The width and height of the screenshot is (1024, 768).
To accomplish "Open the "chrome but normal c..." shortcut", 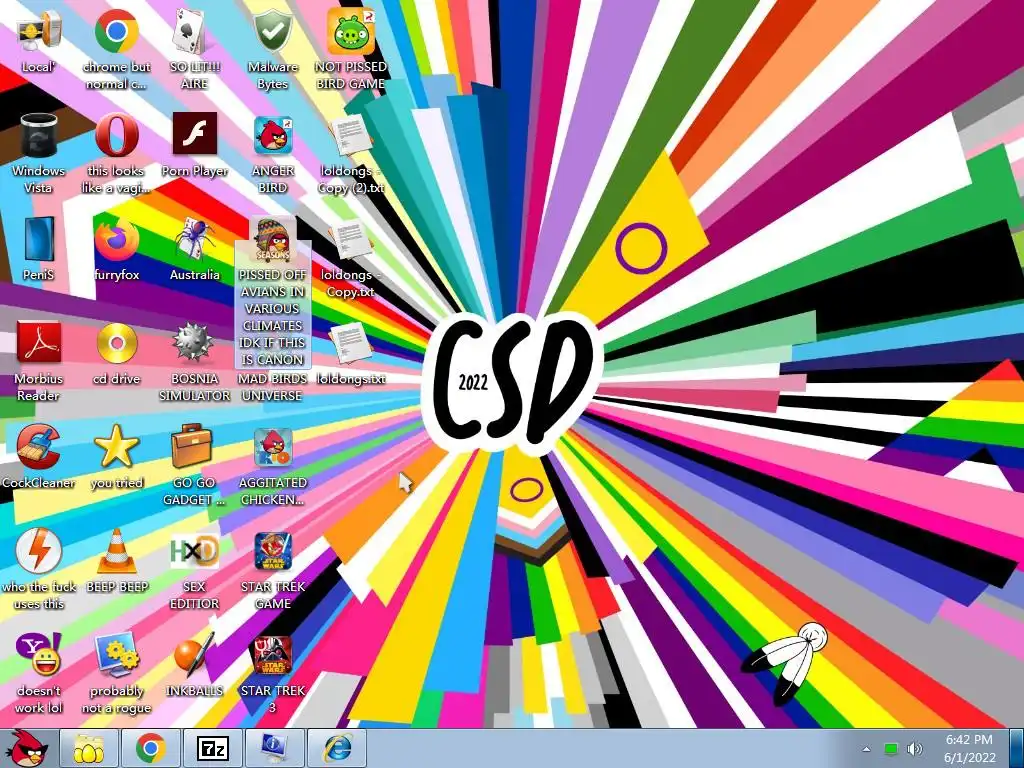I will click(x=116, y=31).
